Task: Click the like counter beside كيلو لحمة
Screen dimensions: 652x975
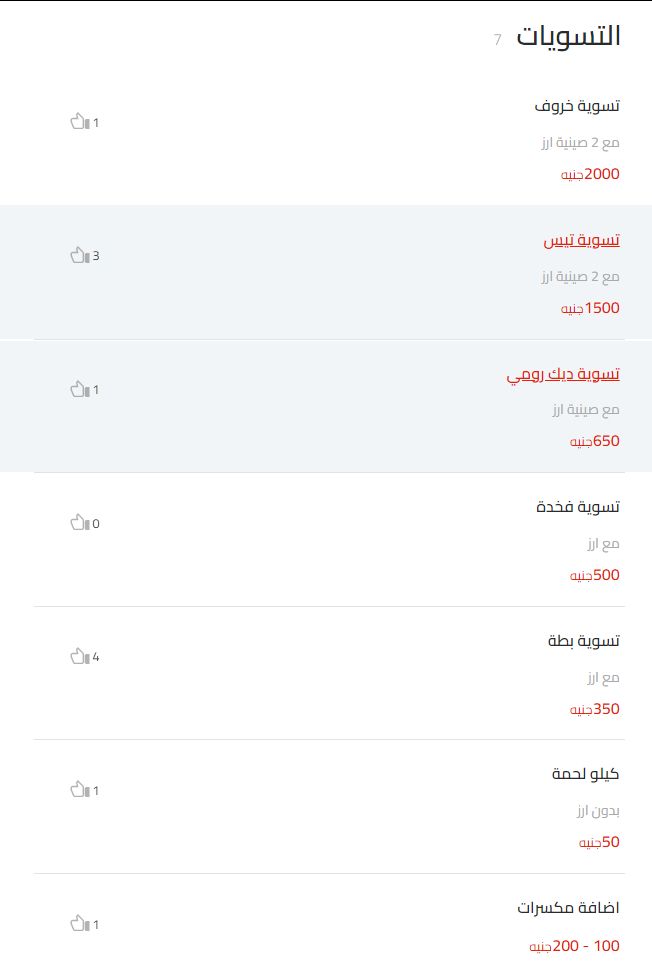Action: tap(94, 789)
